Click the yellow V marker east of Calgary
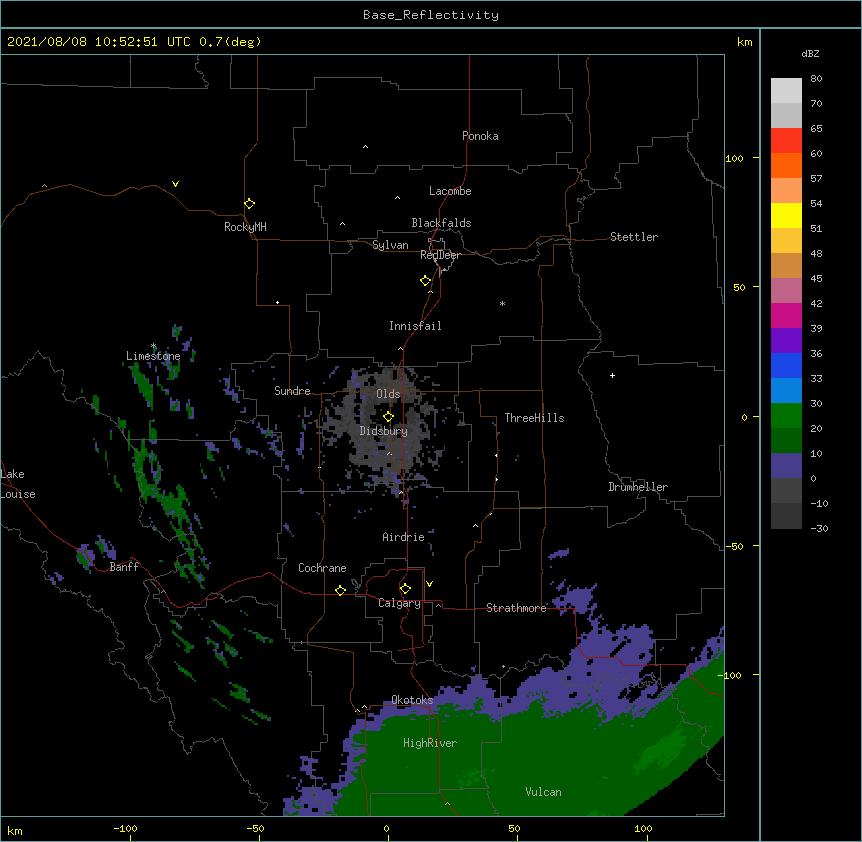This screenshot has height=842, width=862. click(x=429, y=584)
